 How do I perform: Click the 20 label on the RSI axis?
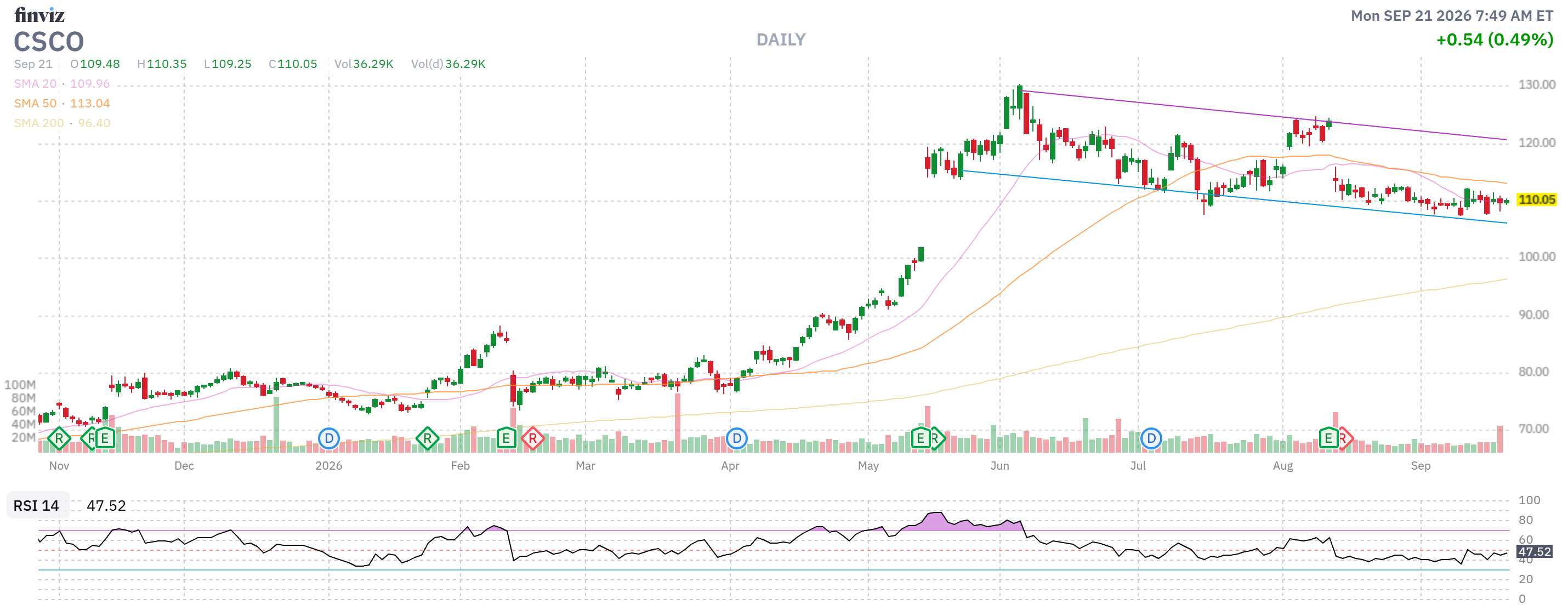pos(1525,579)
